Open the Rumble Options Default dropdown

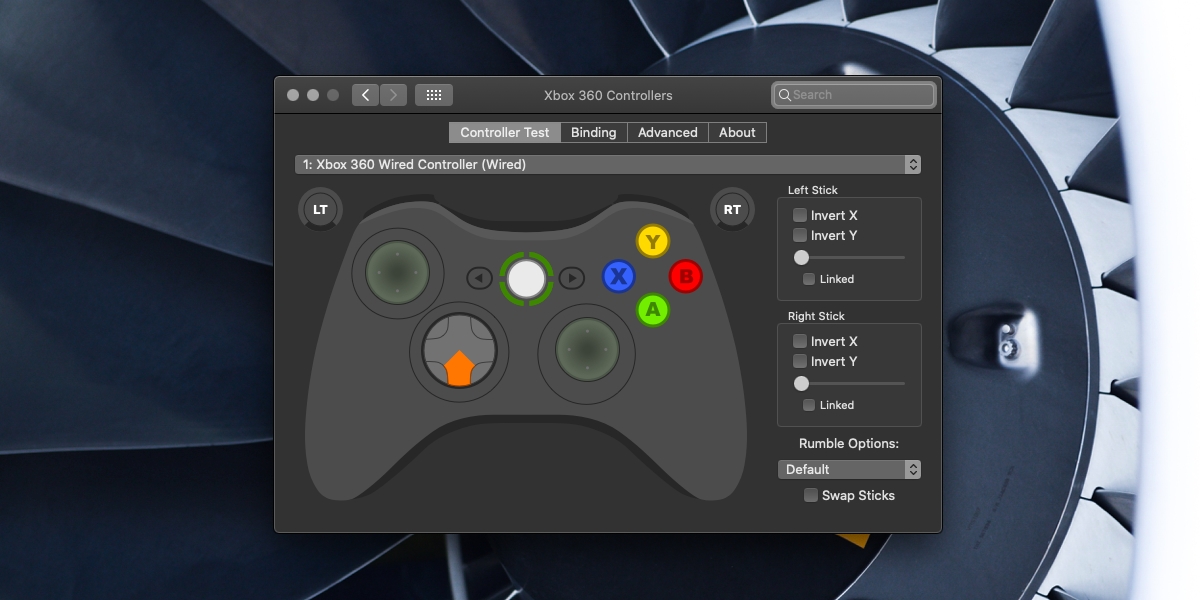coord(849,469)
